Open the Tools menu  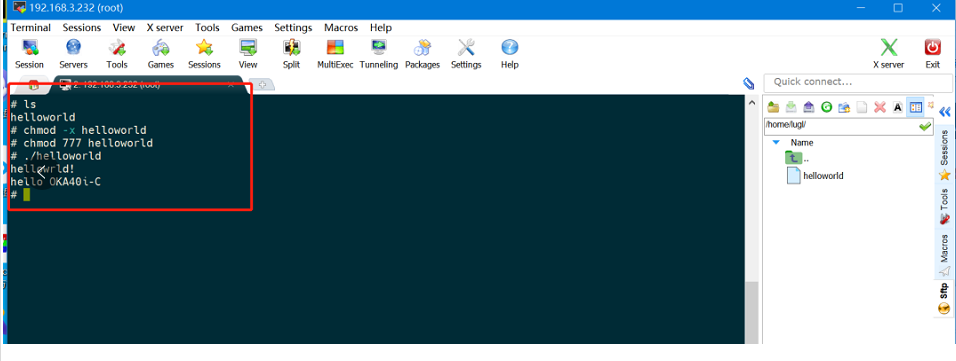click(207, 27)
